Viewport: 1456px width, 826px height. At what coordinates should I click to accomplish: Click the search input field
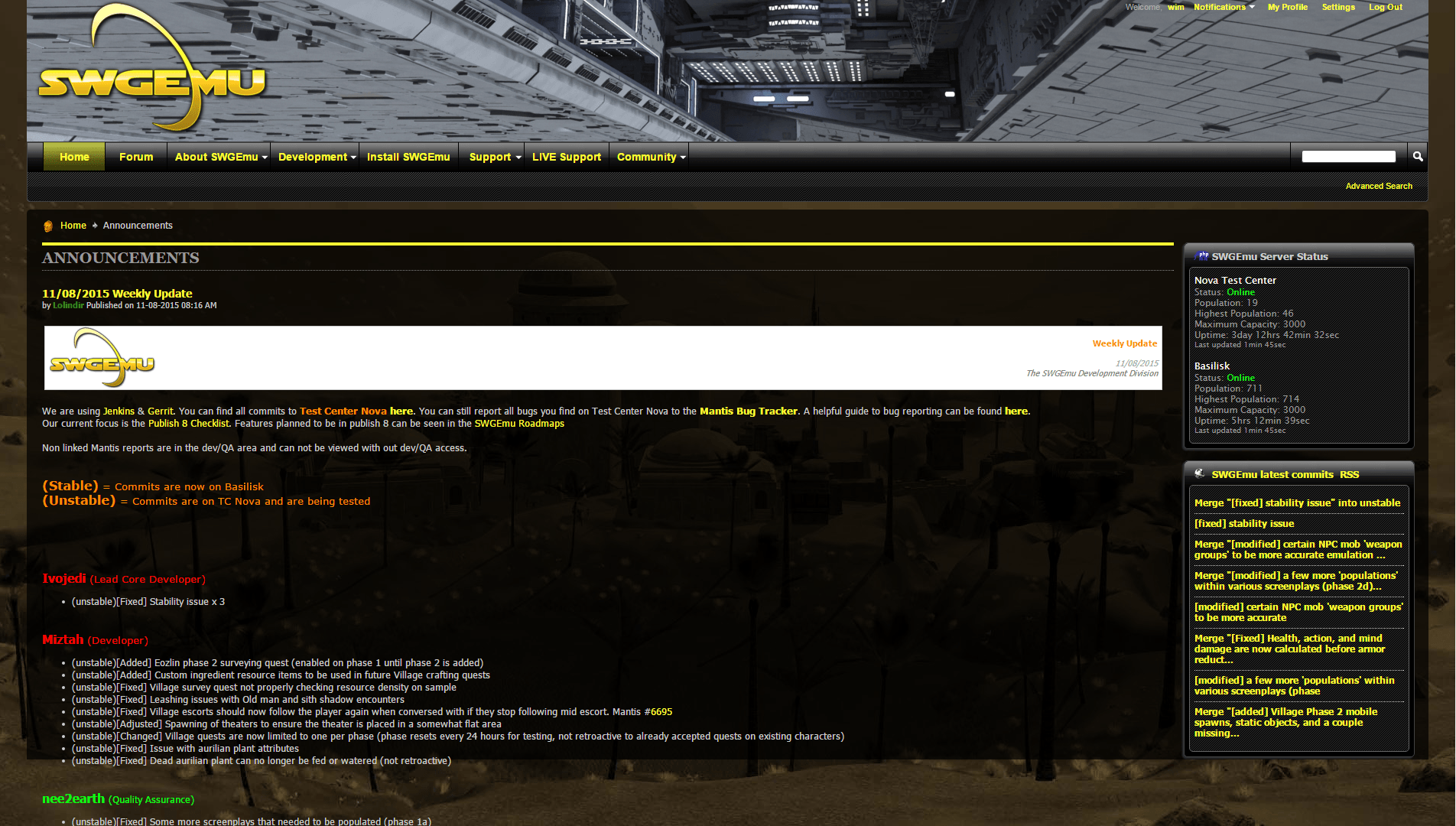click(1348, 157)
